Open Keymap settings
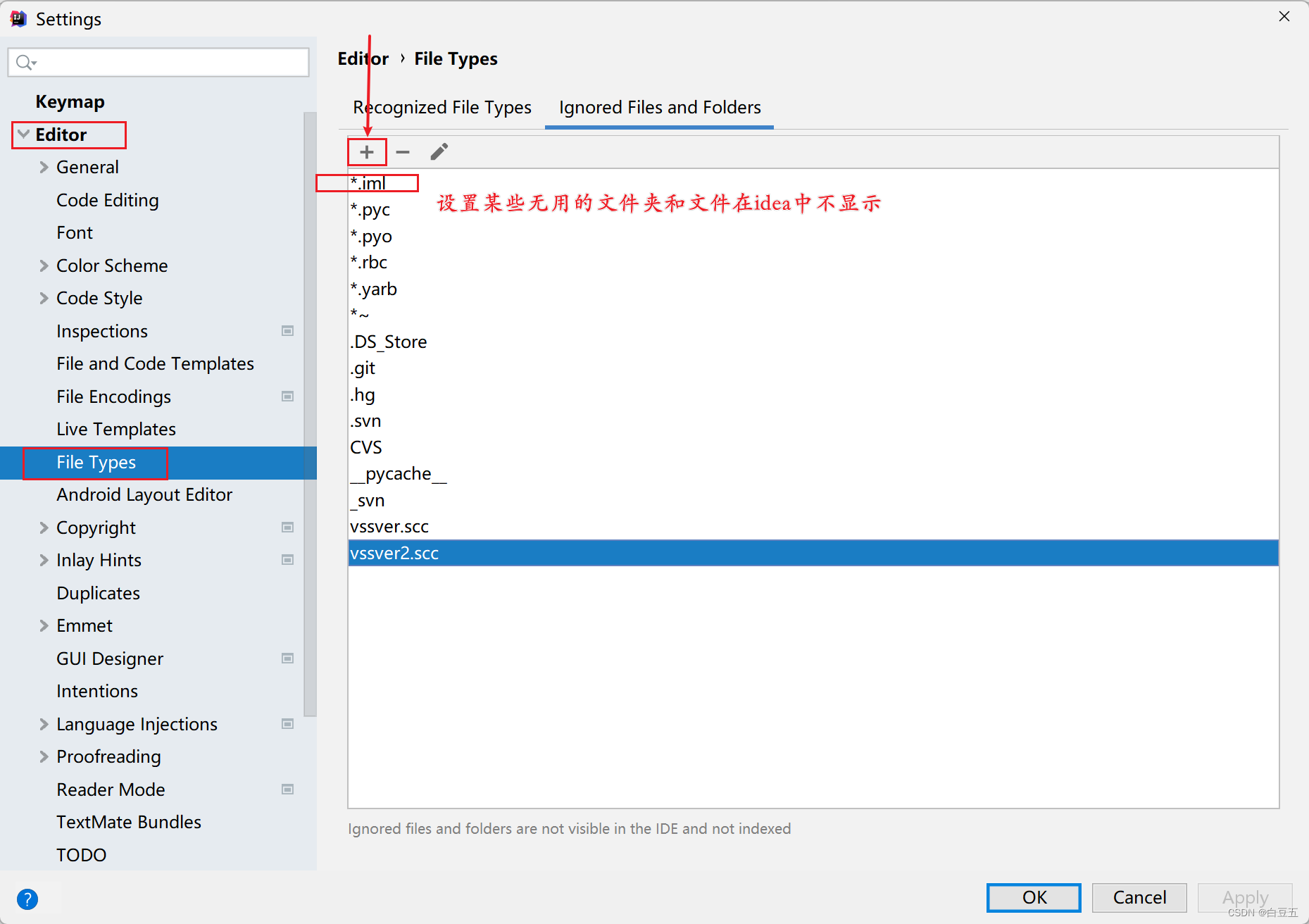Screen dimensions: 1309x924 [70, 101]
